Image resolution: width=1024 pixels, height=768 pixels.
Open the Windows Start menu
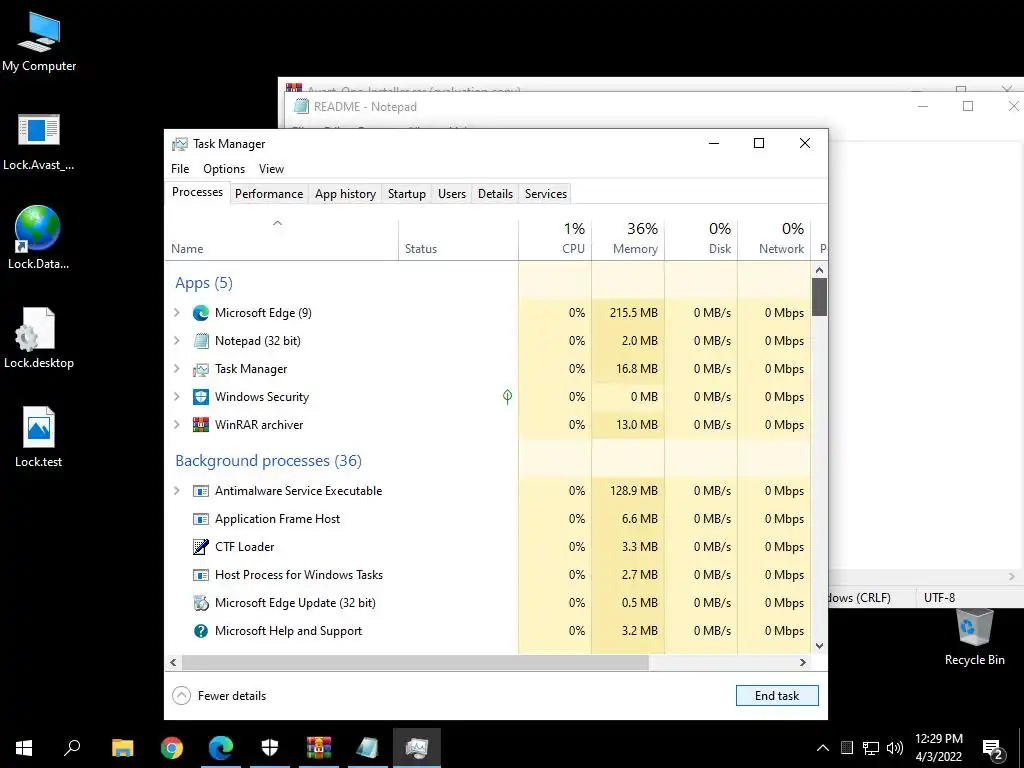point(24,748)
